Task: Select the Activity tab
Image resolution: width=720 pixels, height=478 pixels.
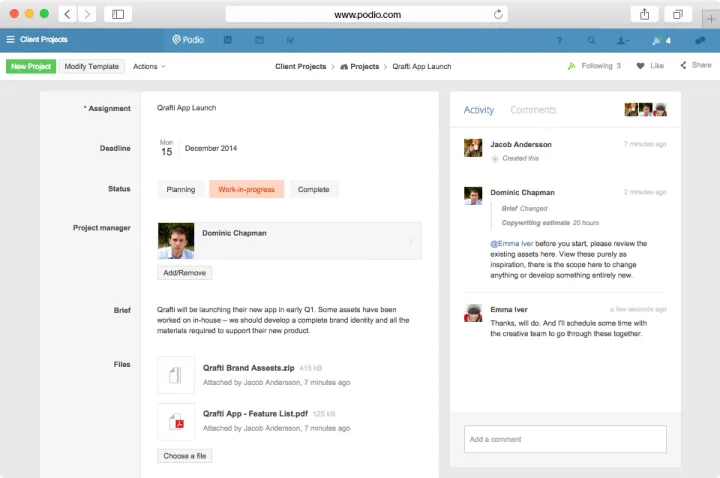Action: coord(479,110)
